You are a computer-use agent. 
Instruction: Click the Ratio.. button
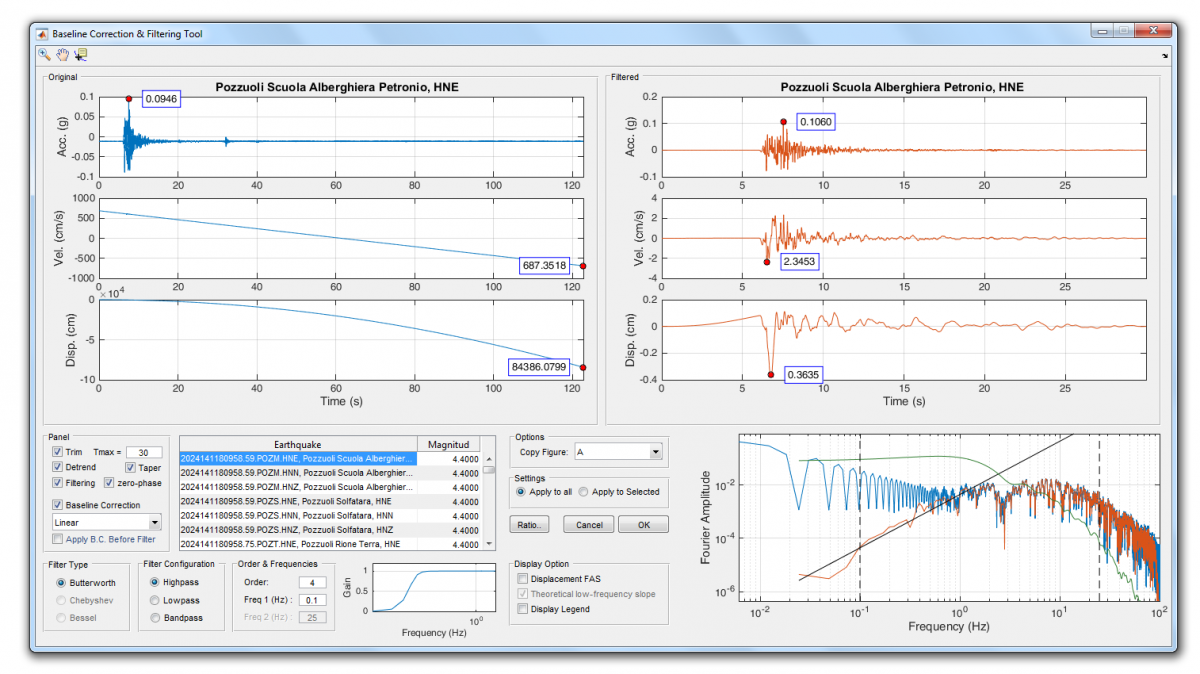pyautogui.click(x=530, y=525)
